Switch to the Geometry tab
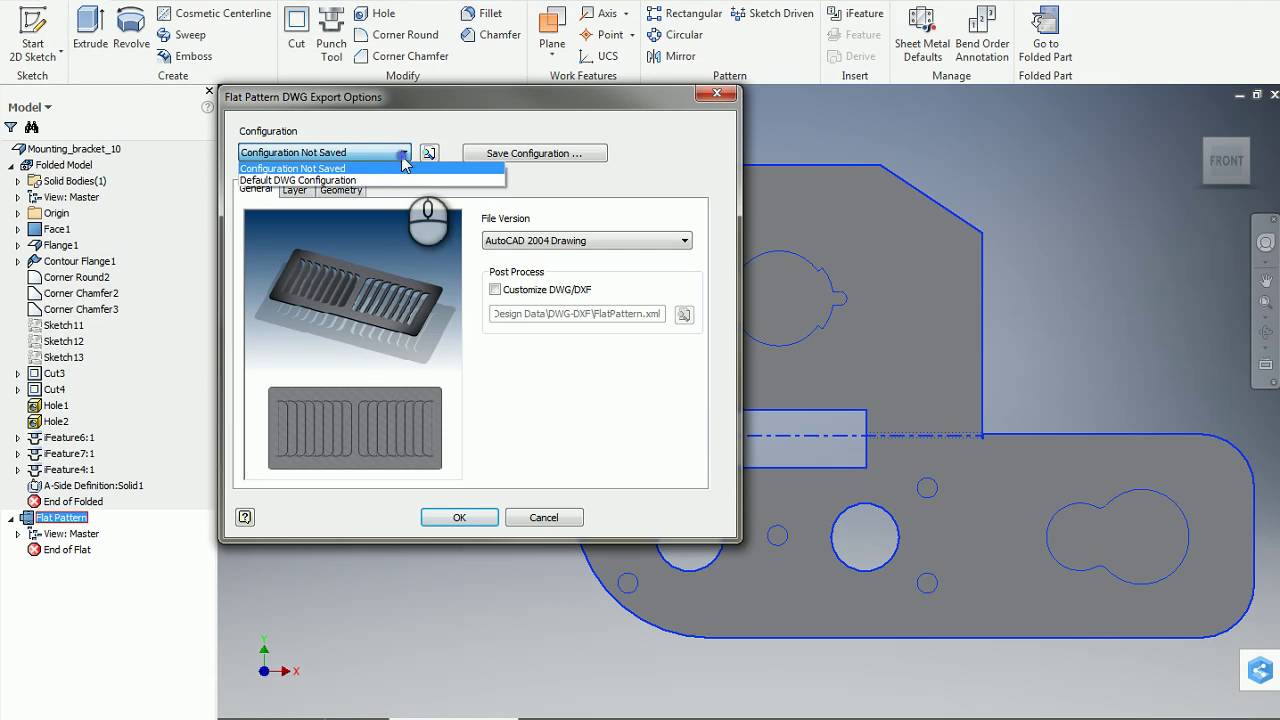Screen dimensions: 1280x720 click(341, 190)
